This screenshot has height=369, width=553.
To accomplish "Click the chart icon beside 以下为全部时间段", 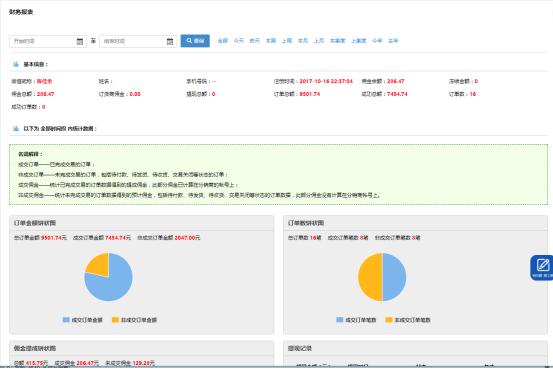I will pyautogui.click(x=16, y=128).
